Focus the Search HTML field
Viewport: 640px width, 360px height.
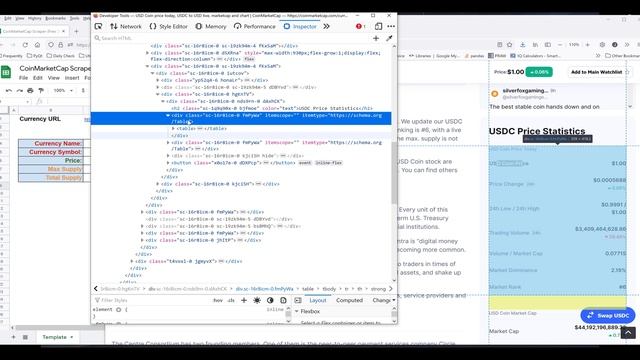coord(233,38)
